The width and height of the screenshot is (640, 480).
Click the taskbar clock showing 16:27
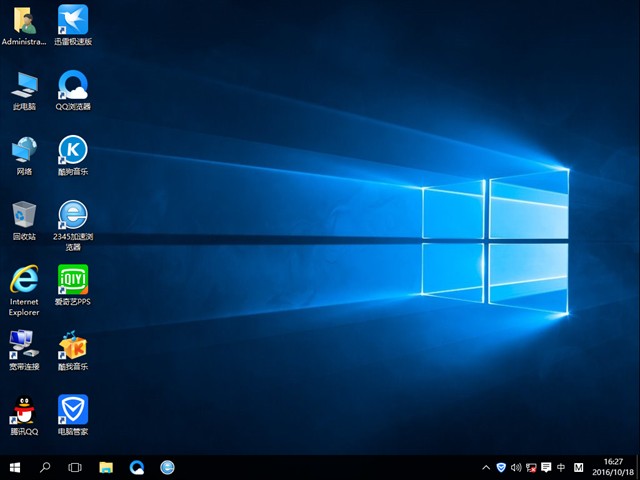(x=614, y=467)
